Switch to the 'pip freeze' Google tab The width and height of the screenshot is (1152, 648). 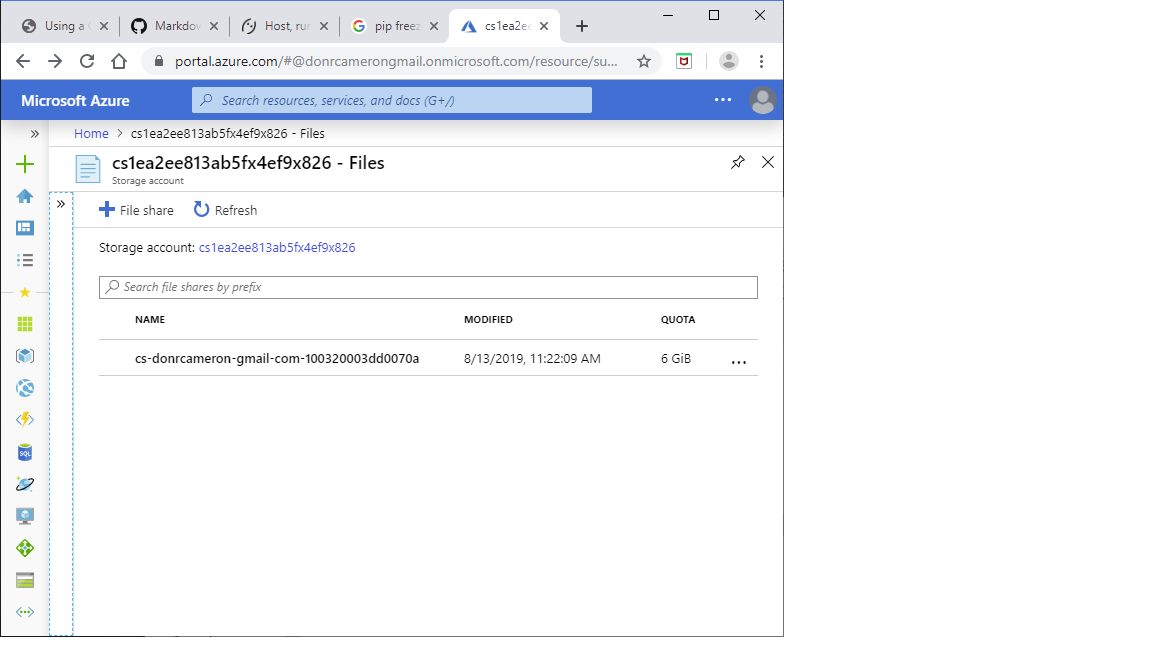point(395,26)
